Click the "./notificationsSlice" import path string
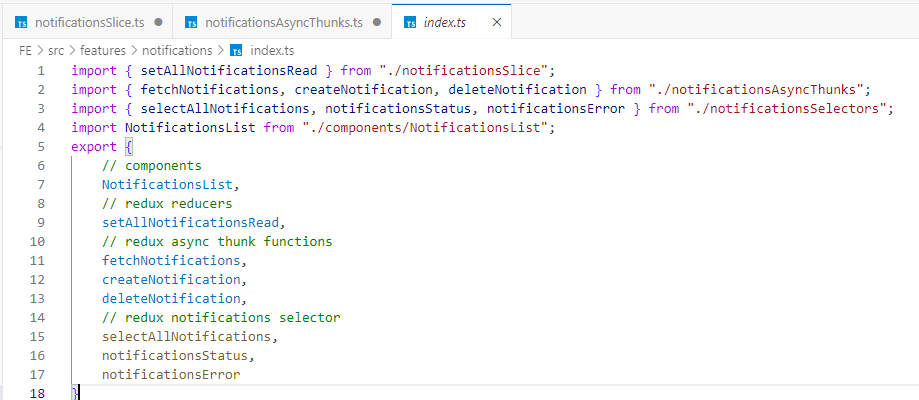Image resolution: width=919 pixels, height=400 pixels. (x=463, y=71)
